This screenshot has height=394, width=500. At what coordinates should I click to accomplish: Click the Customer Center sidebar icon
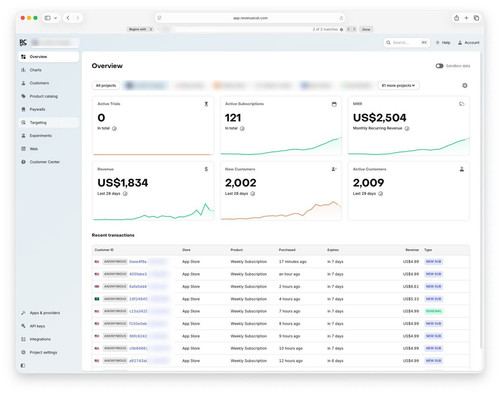(23, 162)
